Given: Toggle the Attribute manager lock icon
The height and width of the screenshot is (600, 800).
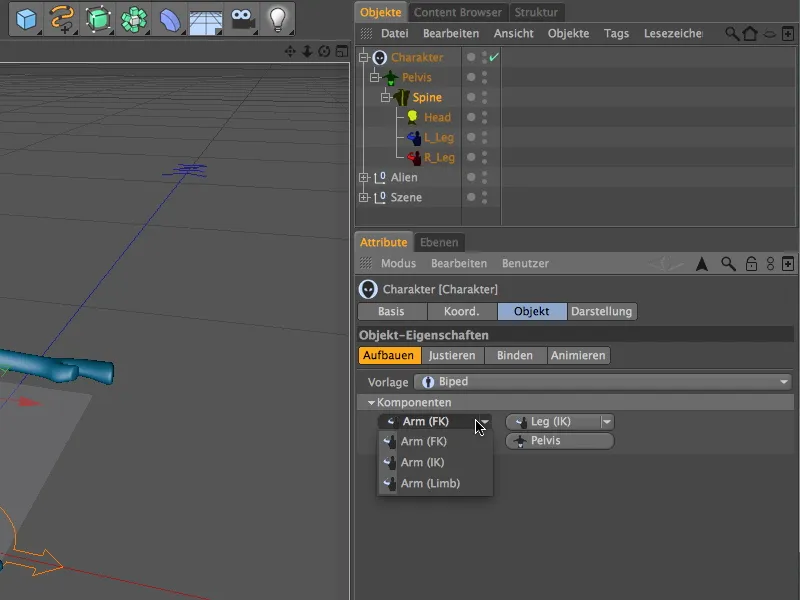Looking at the screenshot, I should (751, 264).
